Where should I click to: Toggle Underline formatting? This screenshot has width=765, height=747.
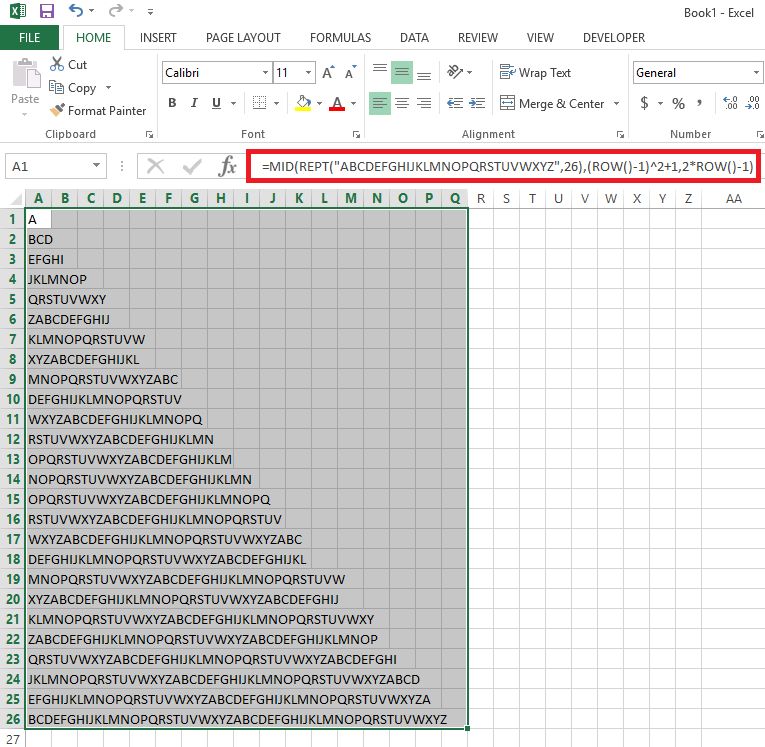pyautogui.click(x=217, y=103)
